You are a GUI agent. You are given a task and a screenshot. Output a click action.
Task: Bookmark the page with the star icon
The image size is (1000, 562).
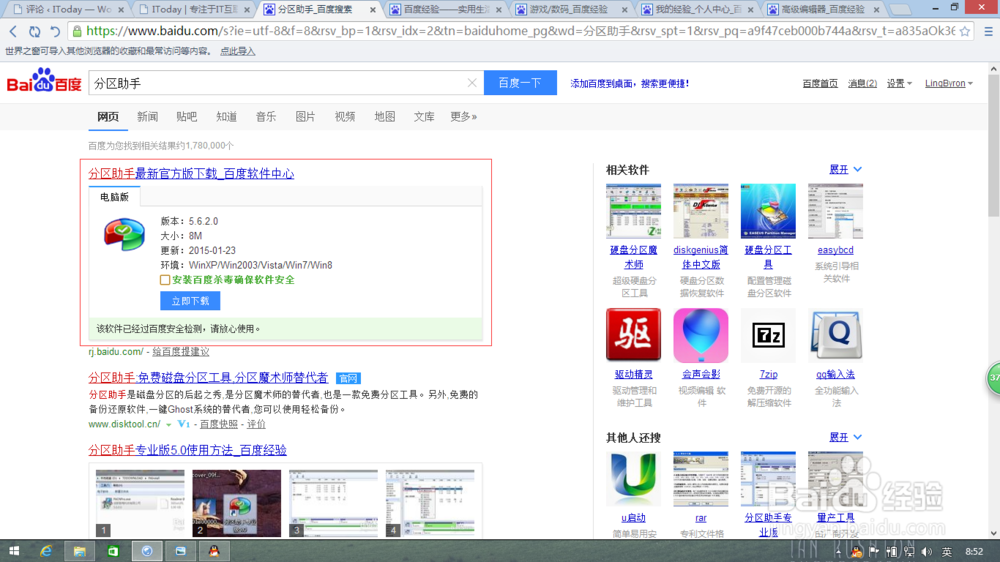(965, 31)
